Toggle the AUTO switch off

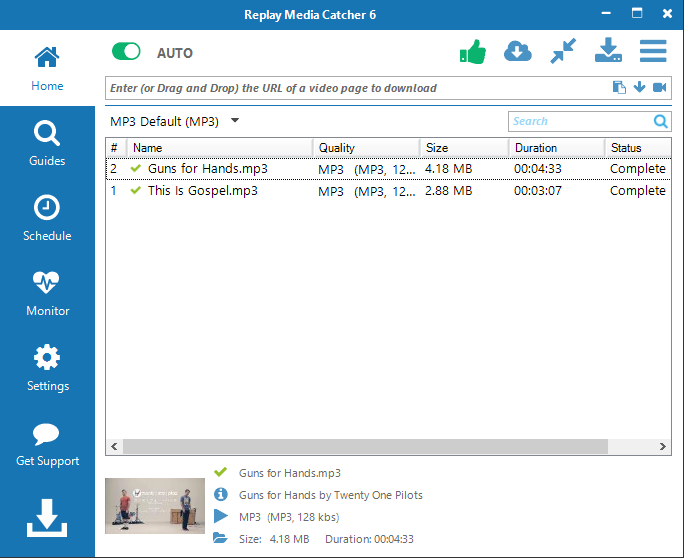click(127, 52)
